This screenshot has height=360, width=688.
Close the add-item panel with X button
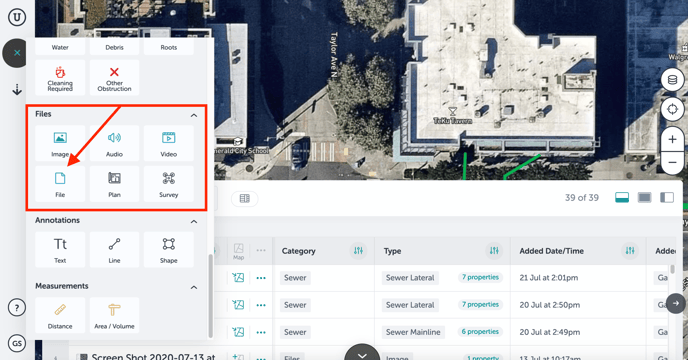click(x=17, y=53)
